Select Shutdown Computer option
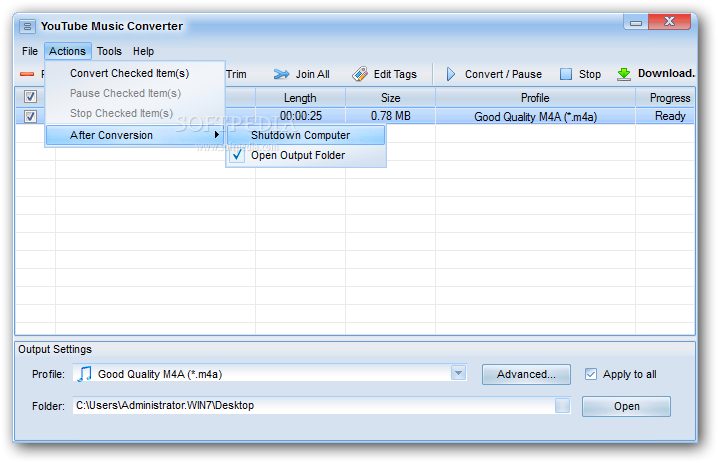718x463 pixels. click(306, 135)
